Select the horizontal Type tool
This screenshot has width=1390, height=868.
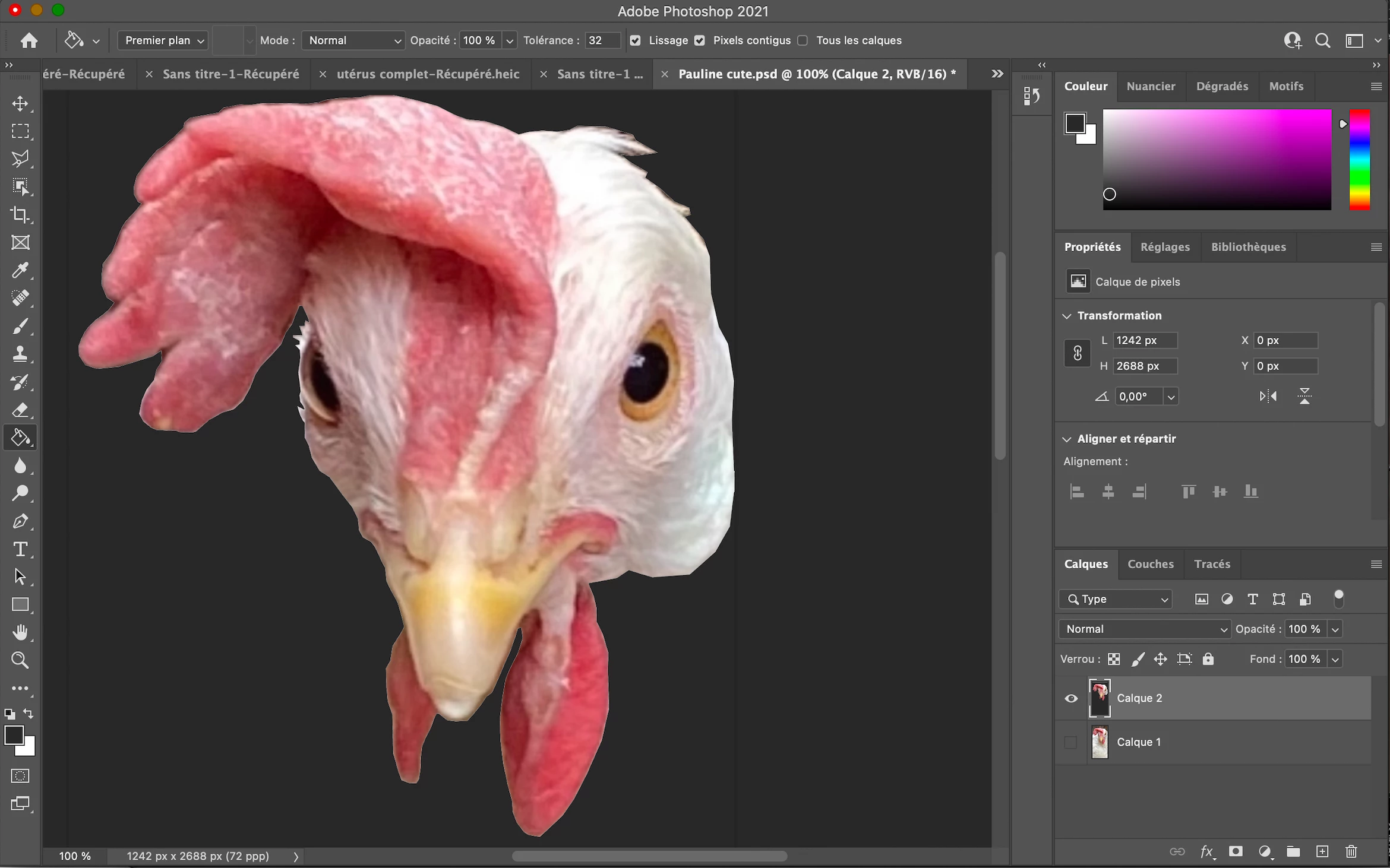tap(20, 549)
